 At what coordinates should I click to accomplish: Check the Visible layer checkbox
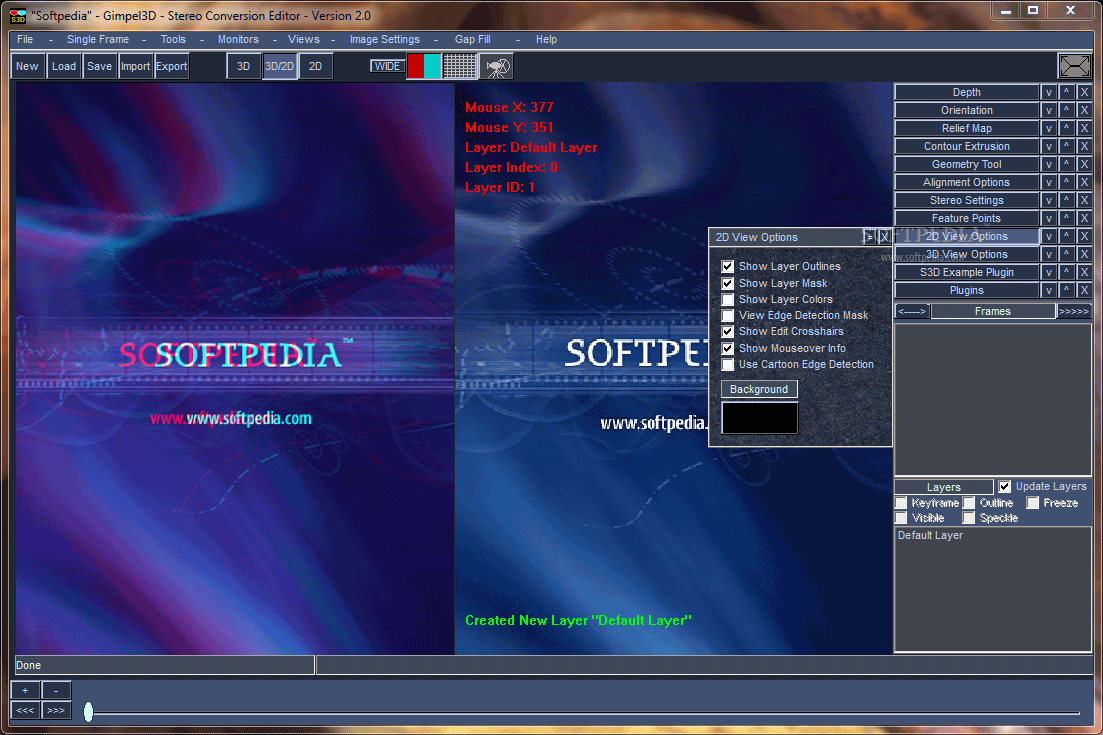pyautogui.click(x=901, y=518)
